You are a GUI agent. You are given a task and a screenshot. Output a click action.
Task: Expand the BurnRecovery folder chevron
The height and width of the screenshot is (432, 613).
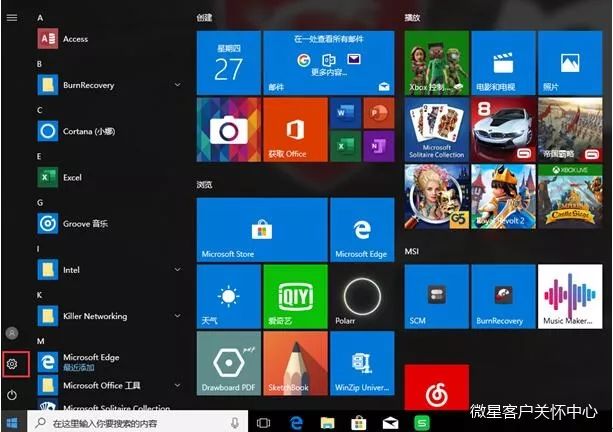pyautogui.click(x=177, y=85)
